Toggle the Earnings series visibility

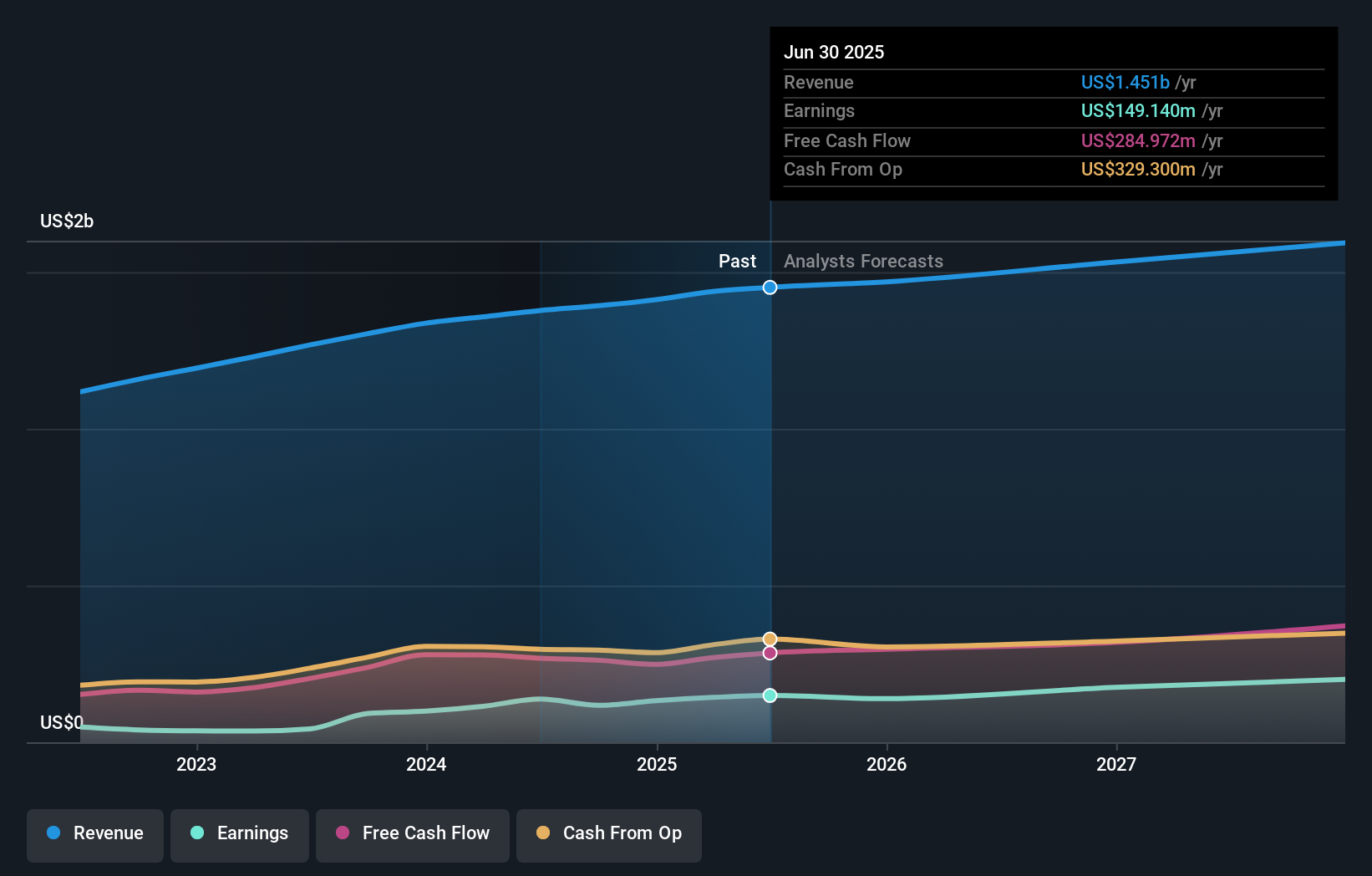pyautogui.click(x=240, y=833)
